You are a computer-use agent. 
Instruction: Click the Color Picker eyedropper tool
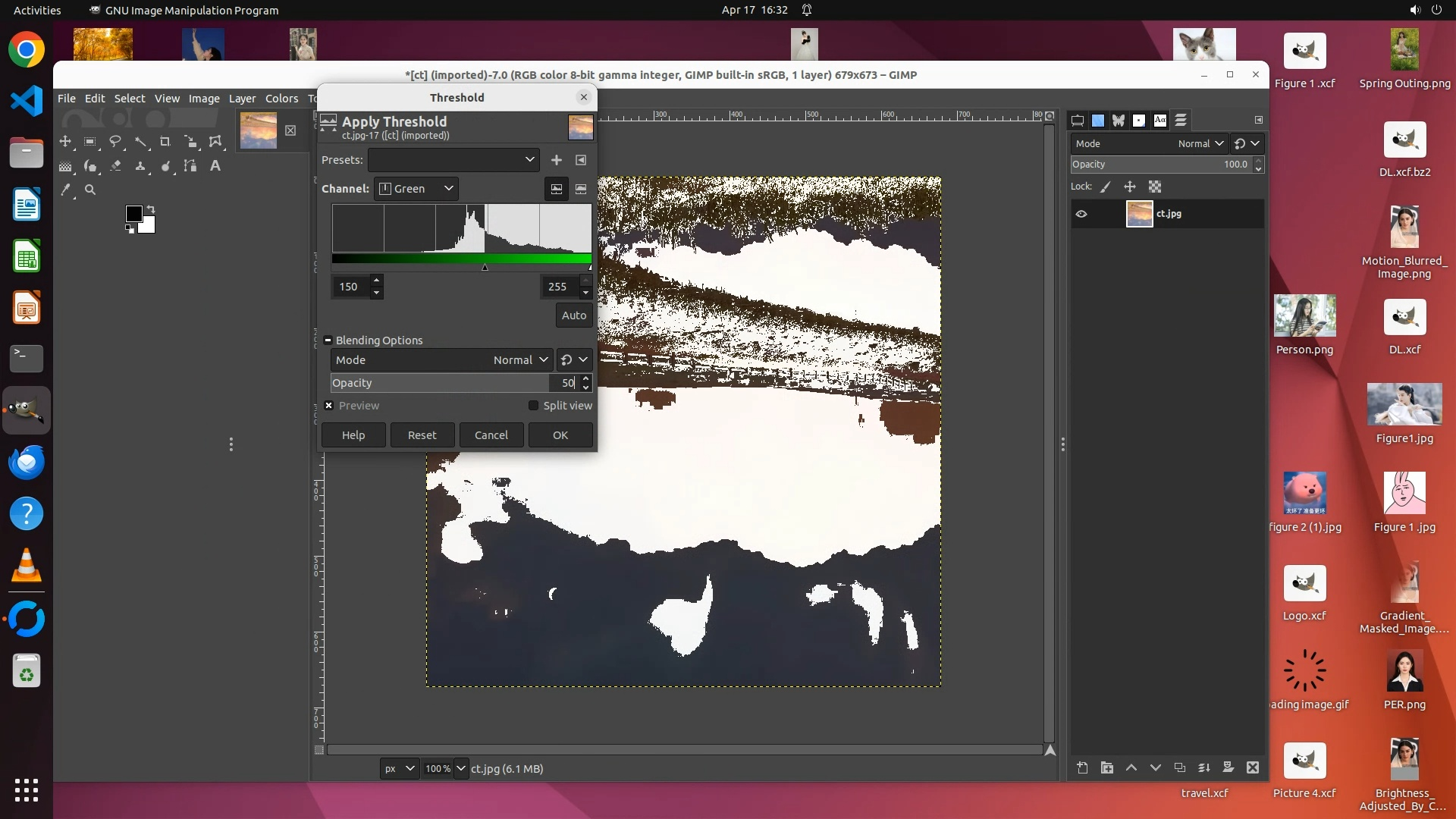click(x=66, y=190)
